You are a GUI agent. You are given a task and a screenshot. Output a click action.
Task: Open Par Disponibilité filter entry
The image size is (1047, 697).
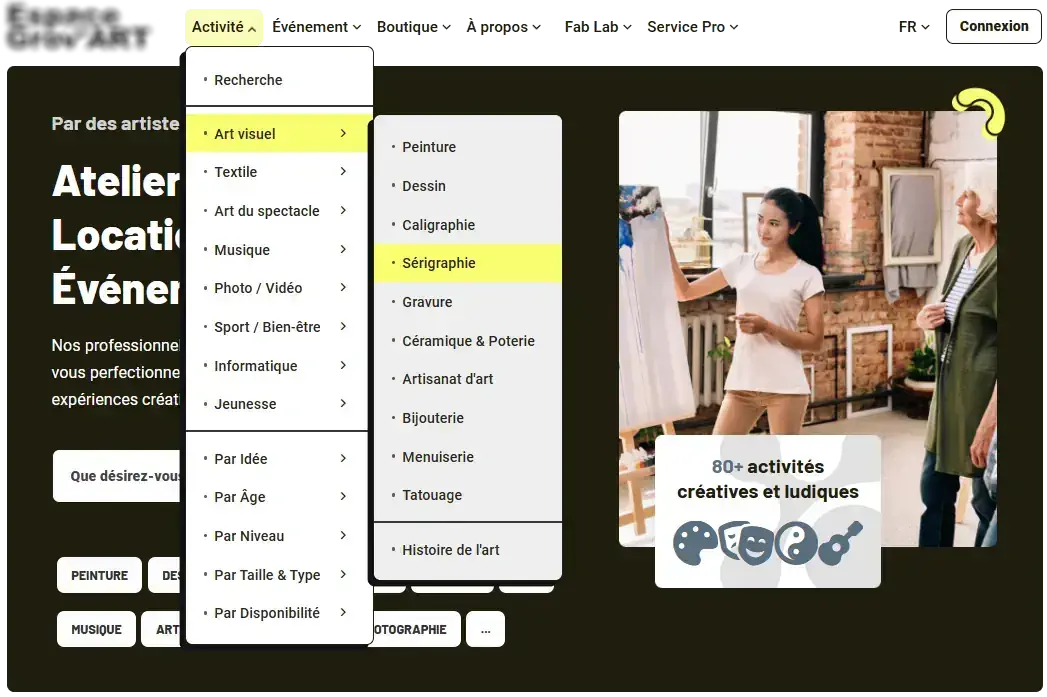267,613
